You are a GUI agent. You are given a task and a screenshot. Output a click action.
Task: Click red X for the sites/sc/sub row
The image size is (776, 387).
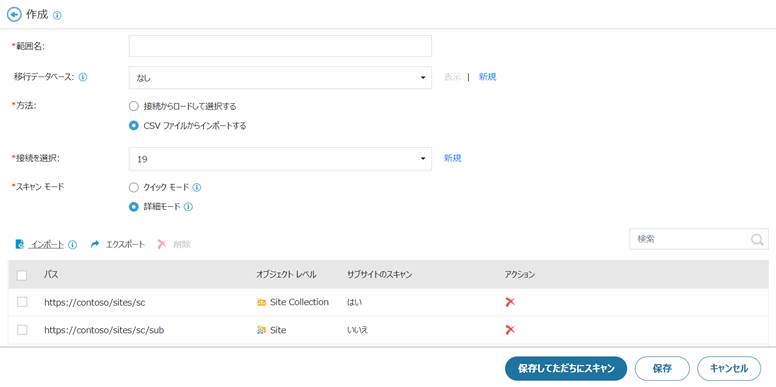coord(510,330)
